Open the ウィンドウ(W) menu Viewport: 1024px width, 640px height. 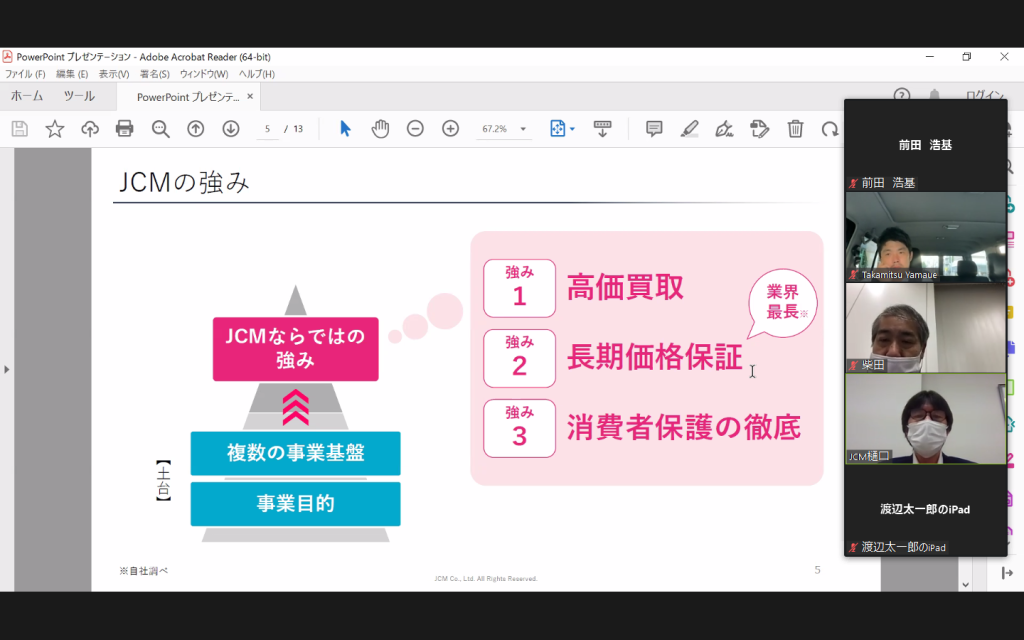point(204,74)
